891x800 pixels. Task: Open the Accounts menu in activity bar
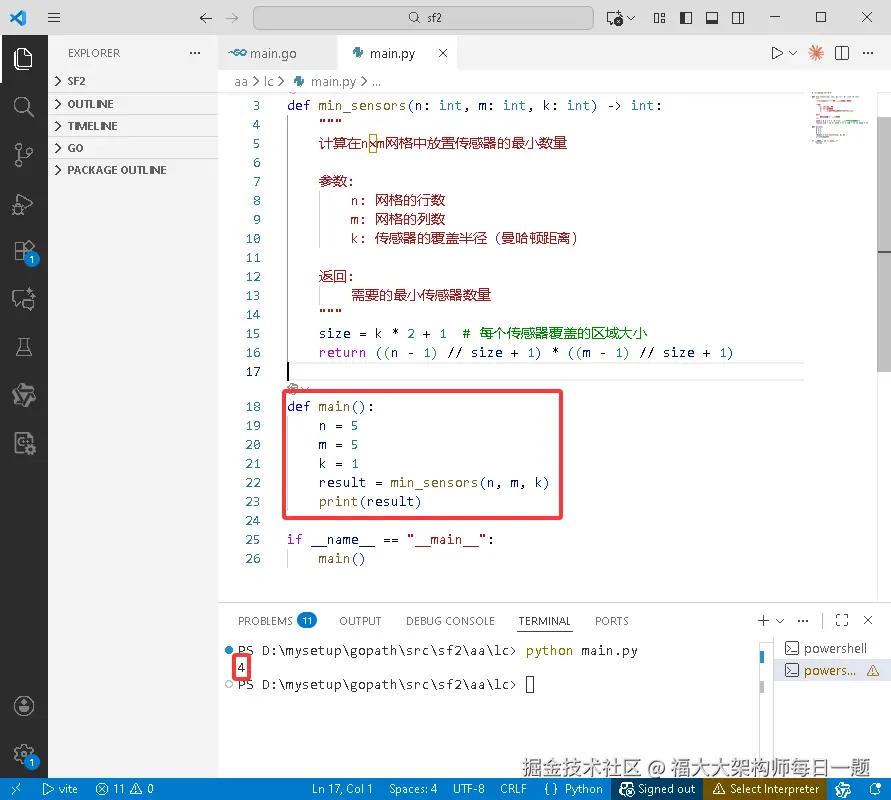[x=23, y=706]
